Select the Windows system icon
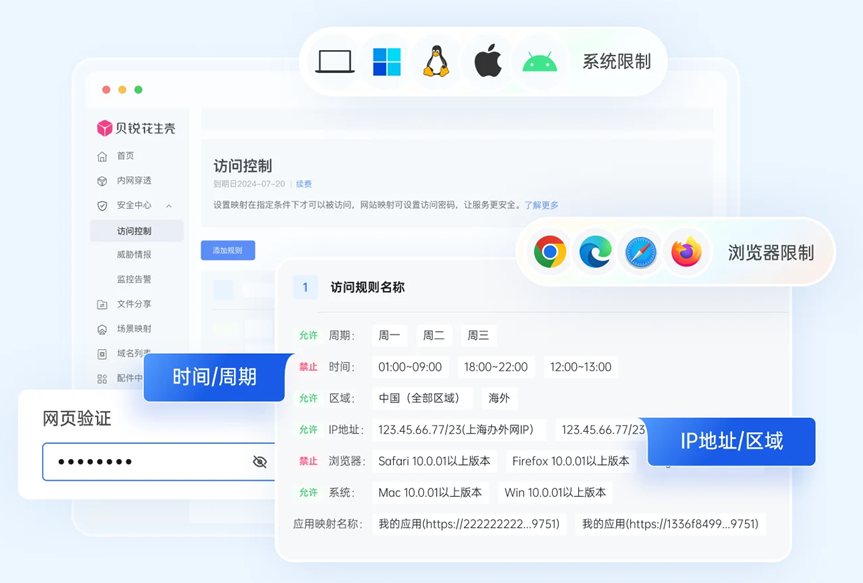The width and height of the screenshot is (863, 583). tap(385, 60)
